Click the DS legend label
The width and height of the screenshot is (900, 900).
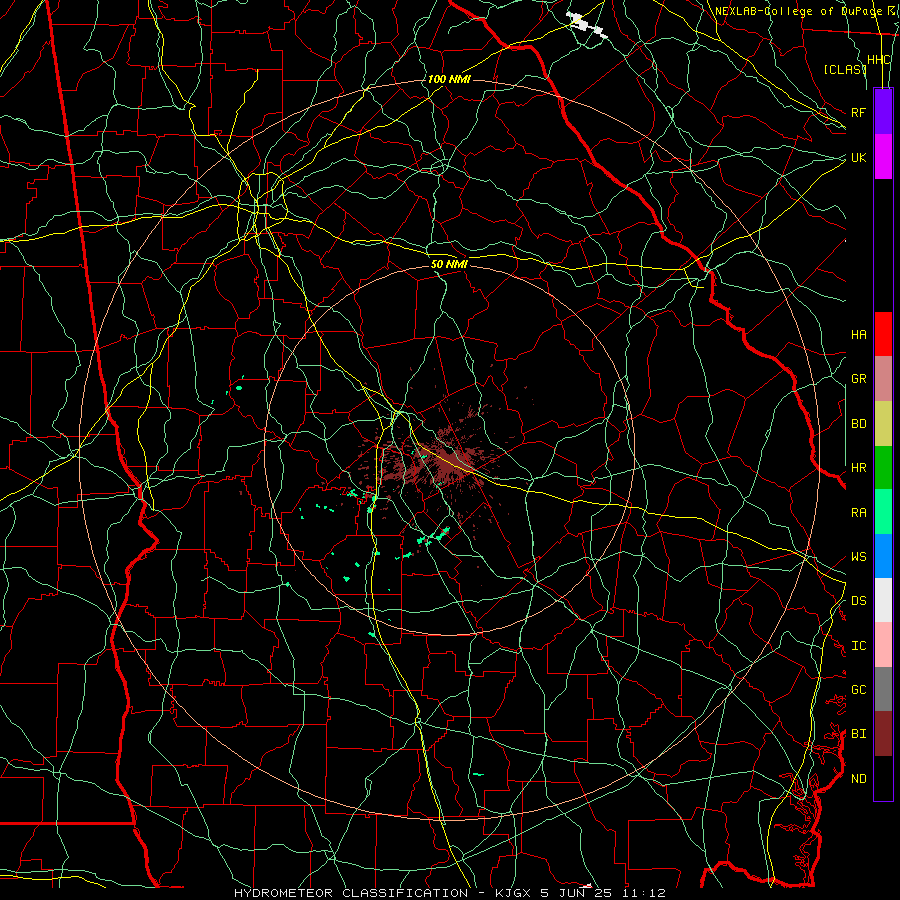[x=858, y=601]
